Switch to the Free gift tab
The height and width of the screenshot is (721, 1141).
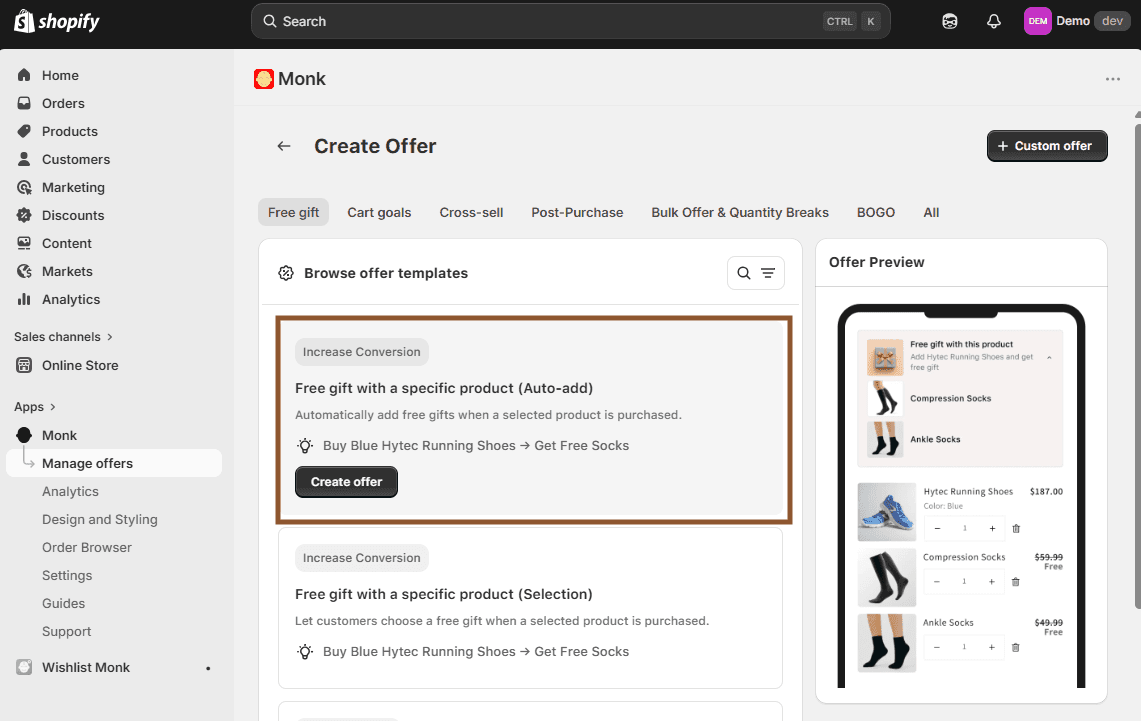point(293,212)
